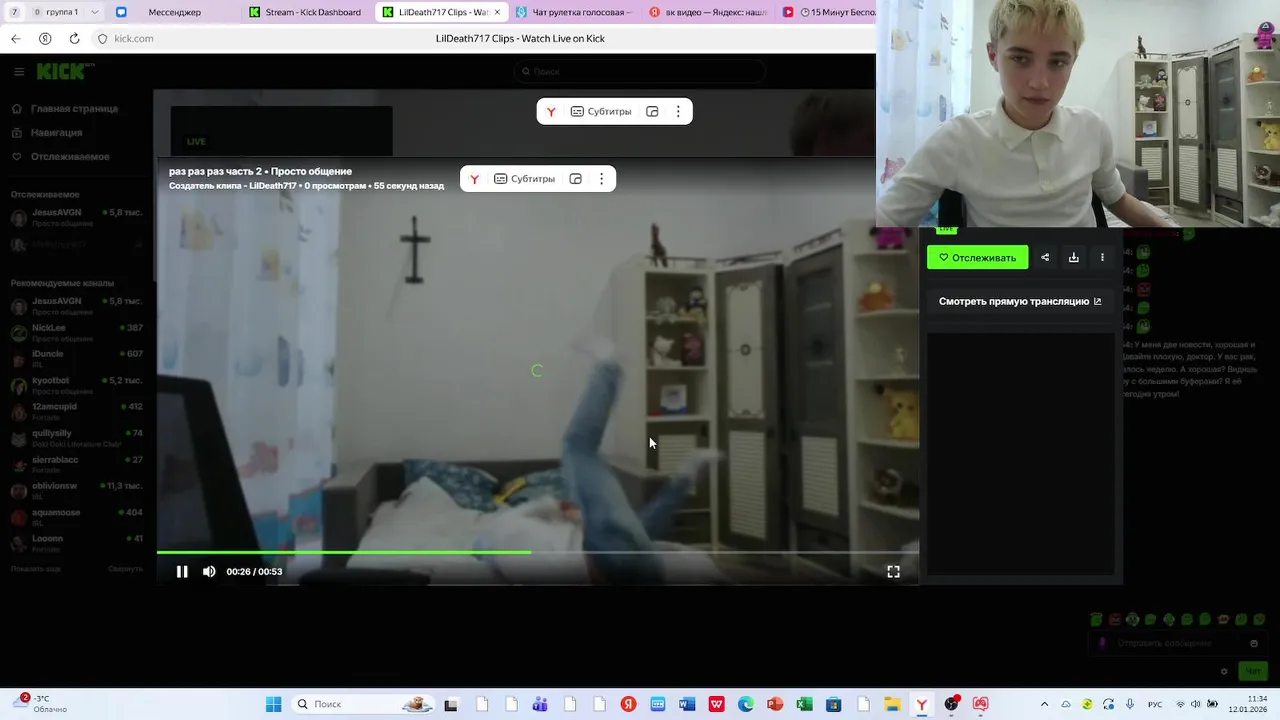Screen dimensions: 1280x720
Task: Switch to 15 Минут tab
Action: (x=828, y=12)
